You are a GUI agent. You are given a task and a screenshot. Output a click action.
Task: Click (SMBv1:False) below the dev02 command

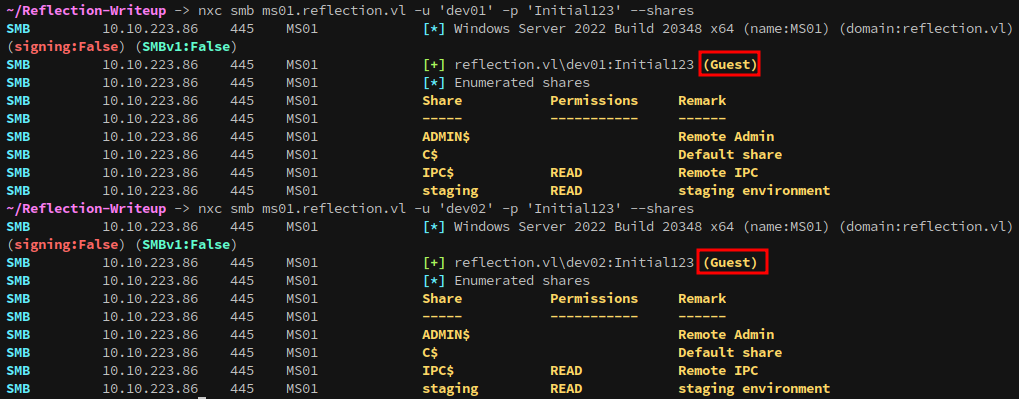(x=186, y=245)
